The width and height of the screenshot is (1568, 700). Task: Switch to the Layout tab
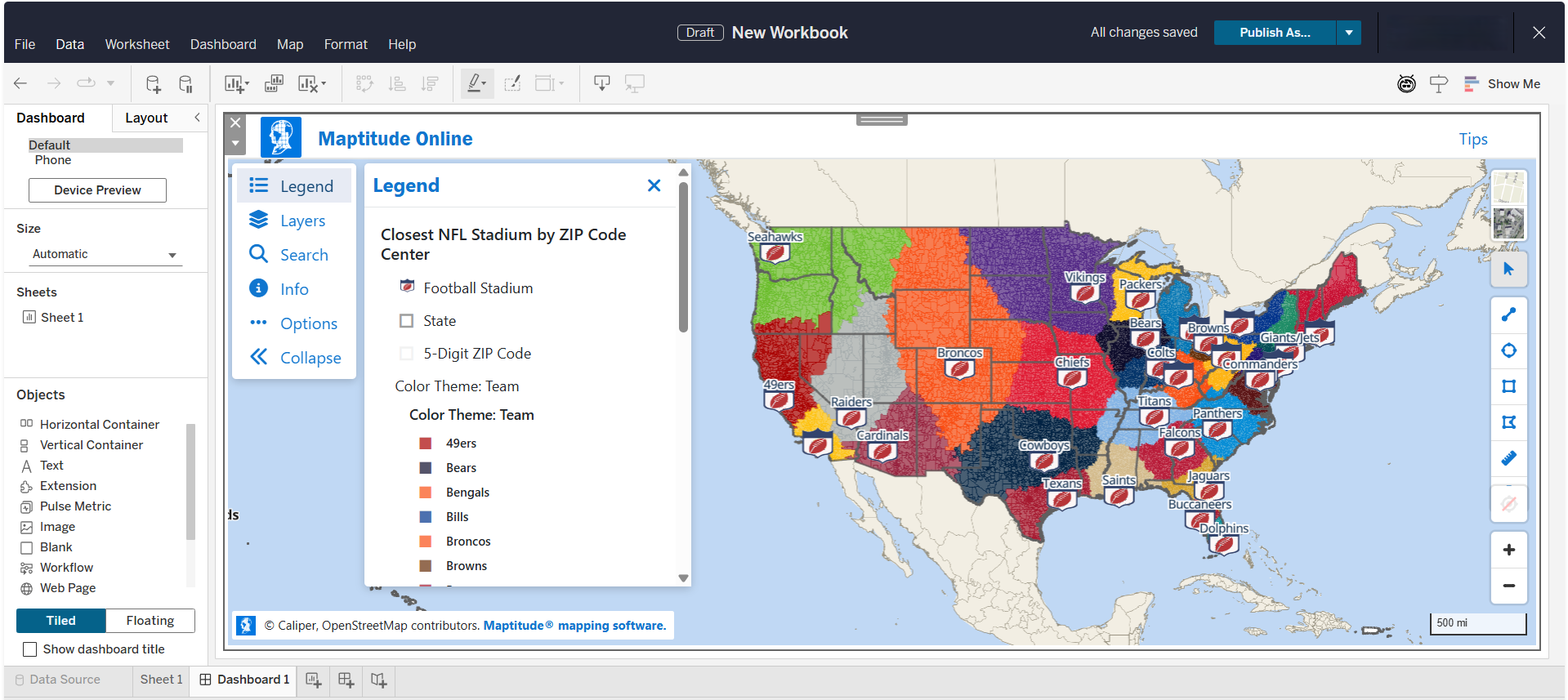146,118
